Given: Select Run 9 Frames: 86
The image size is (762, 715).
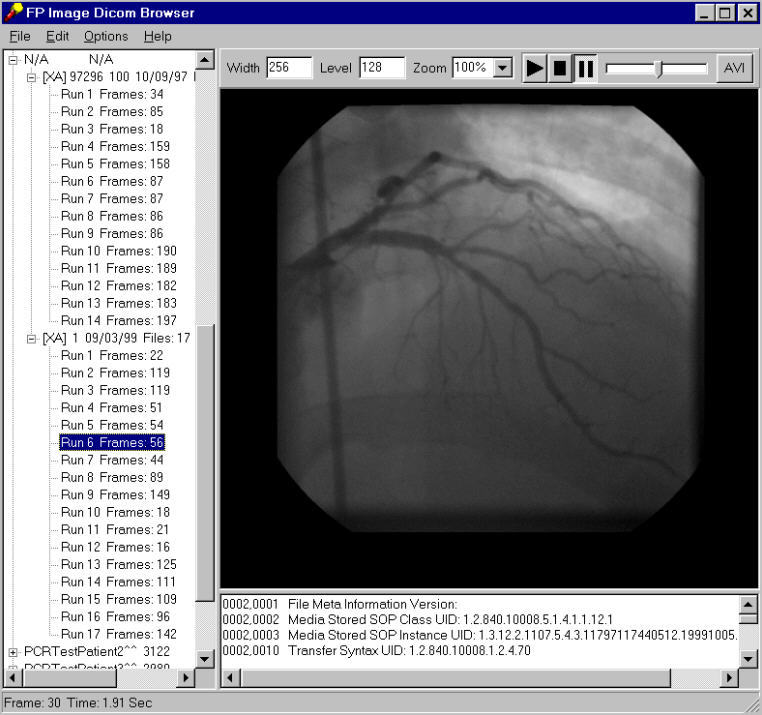Looking at the screenshot, I should 112,234.
